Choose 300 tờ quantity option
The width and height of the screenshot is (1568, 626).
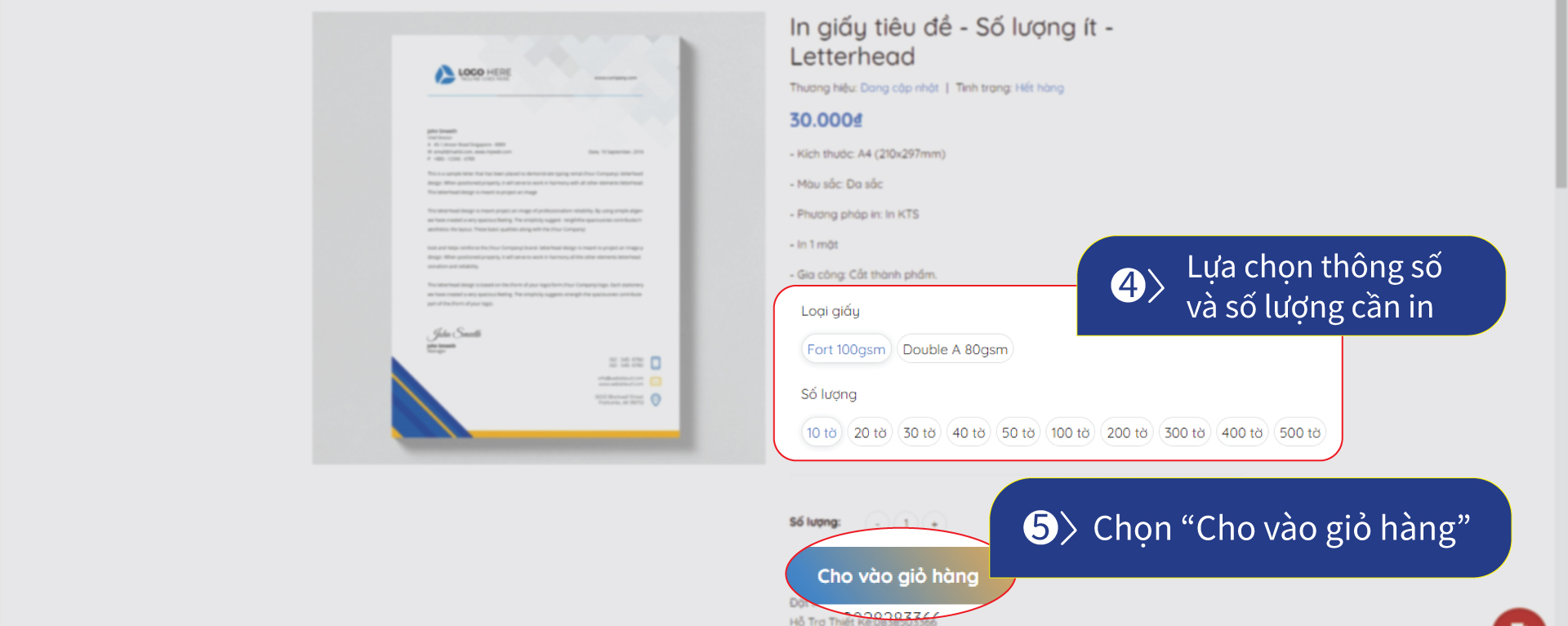[1184, 433]
